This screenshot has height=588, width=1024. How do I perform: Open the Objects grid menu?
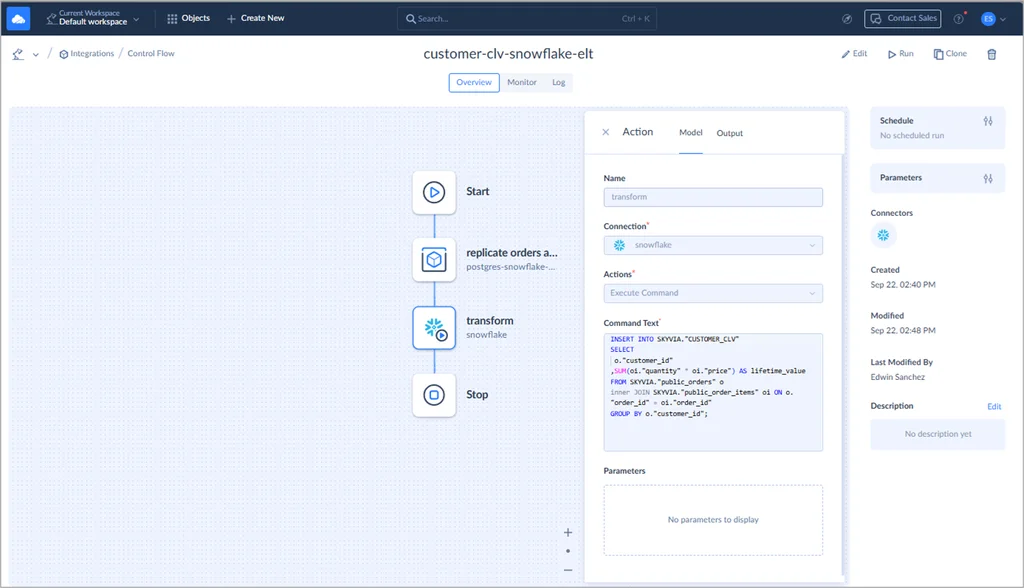tap(188, 18)
